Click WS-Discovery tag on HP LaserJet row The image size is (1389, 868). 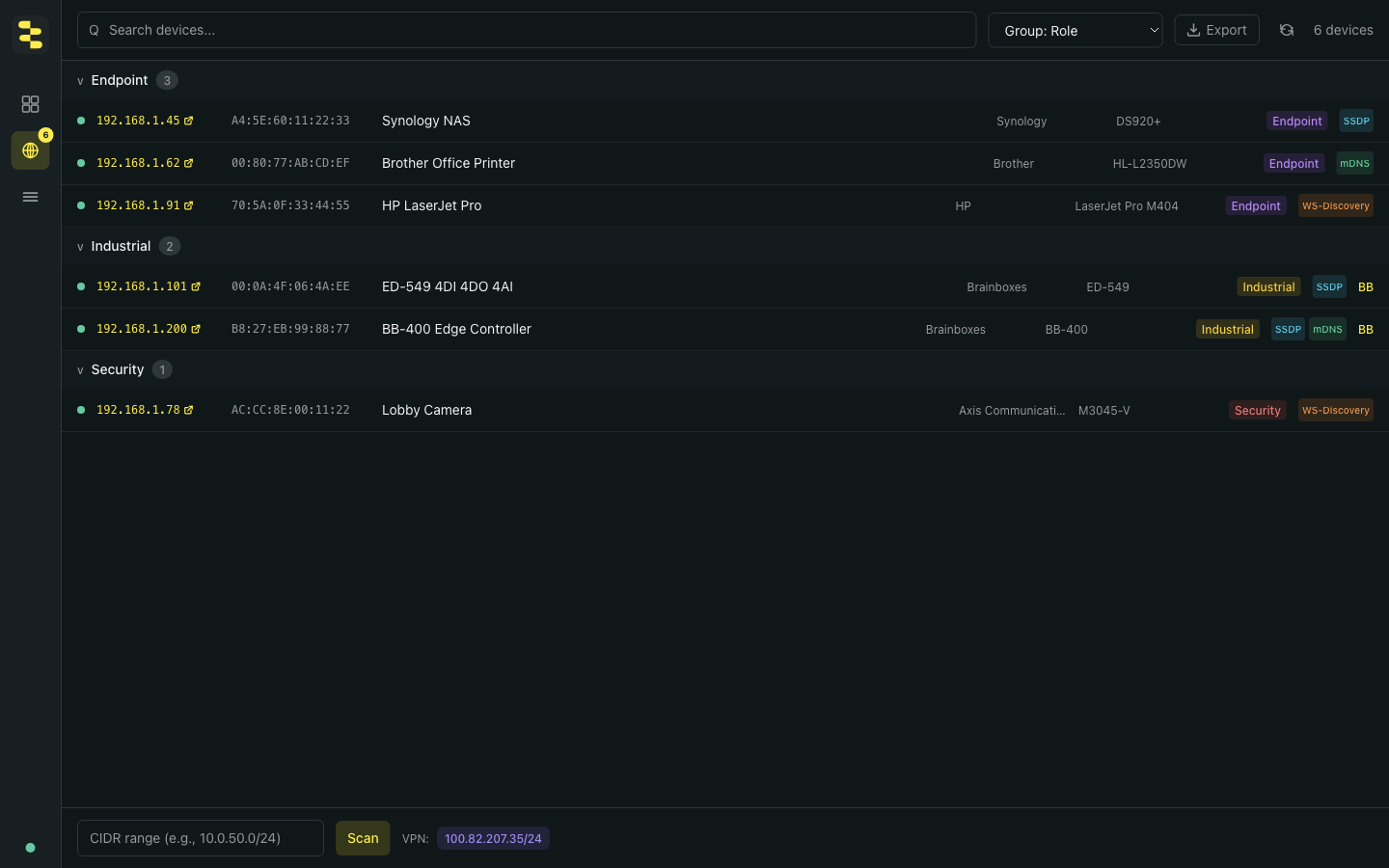1336,205
